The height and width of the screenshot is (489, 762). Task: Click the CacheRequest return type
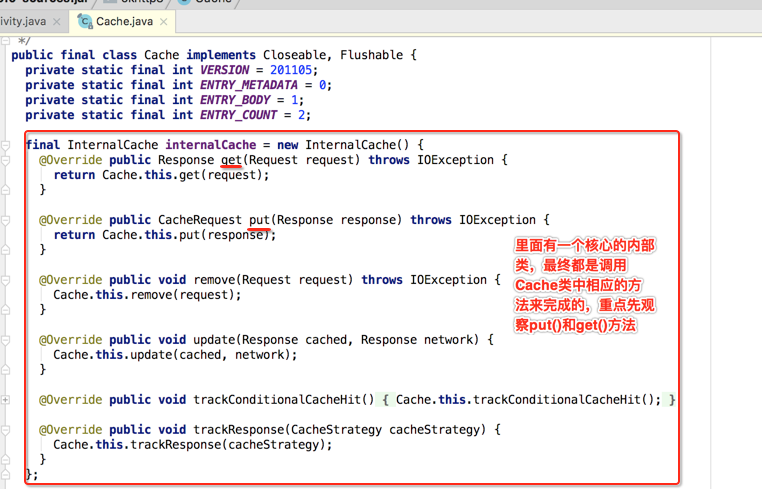pyautogui.click(x=200, y=220)
